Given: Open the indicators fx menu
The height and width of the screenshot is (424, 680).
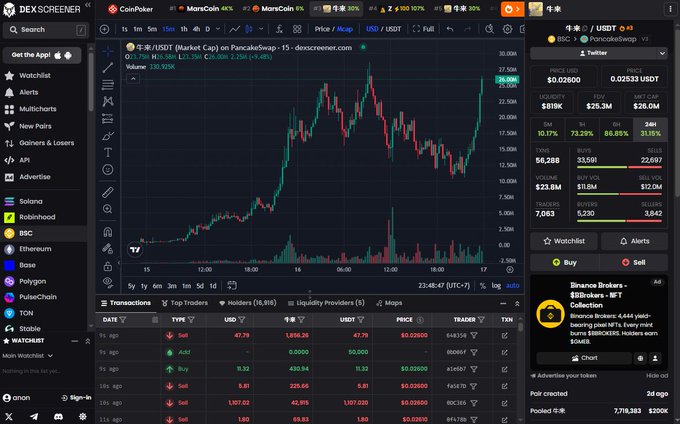Looking at the screenshot, I should coord(279,29).
